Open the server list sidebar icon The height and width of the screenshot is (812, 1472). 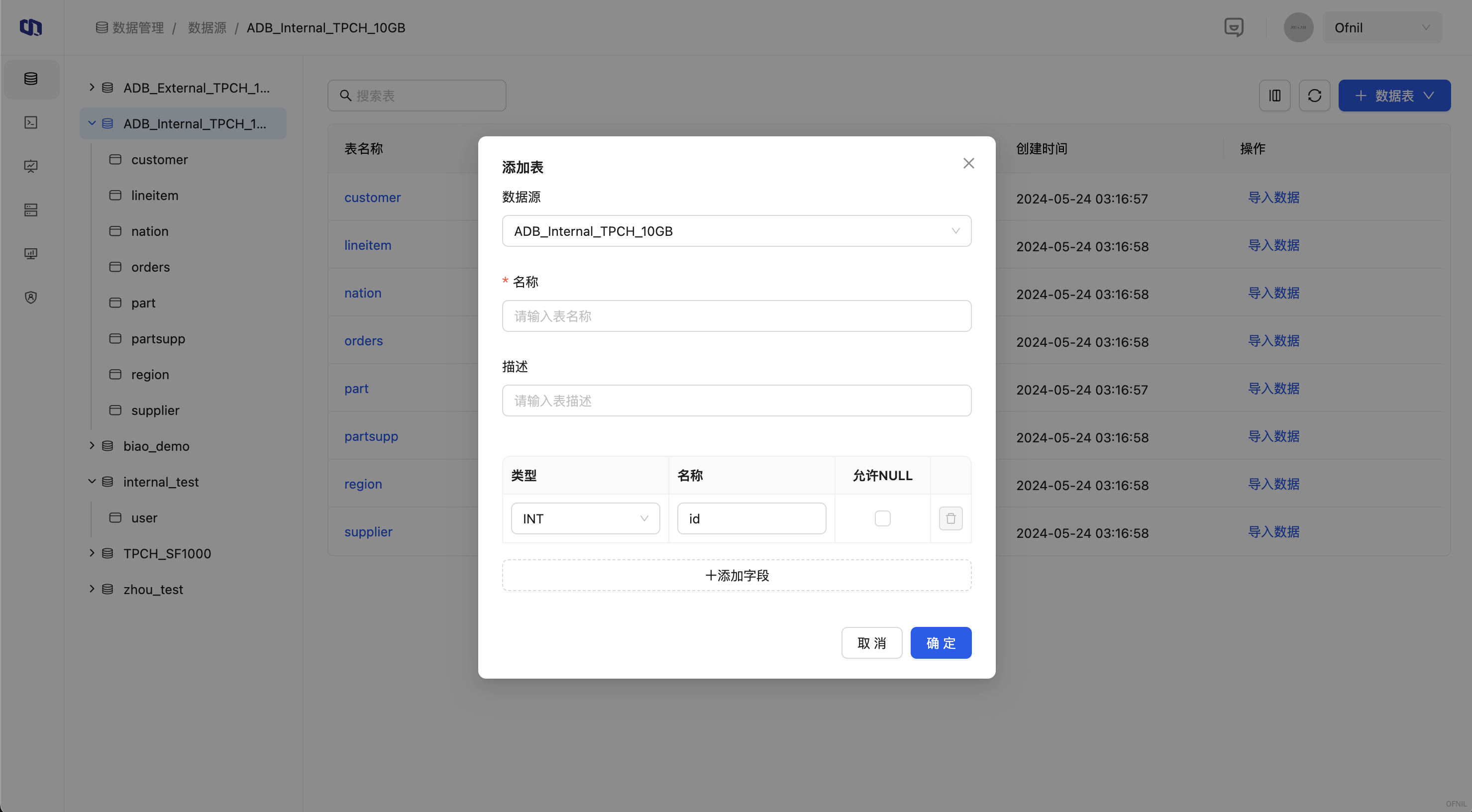(x=31, y=209)
